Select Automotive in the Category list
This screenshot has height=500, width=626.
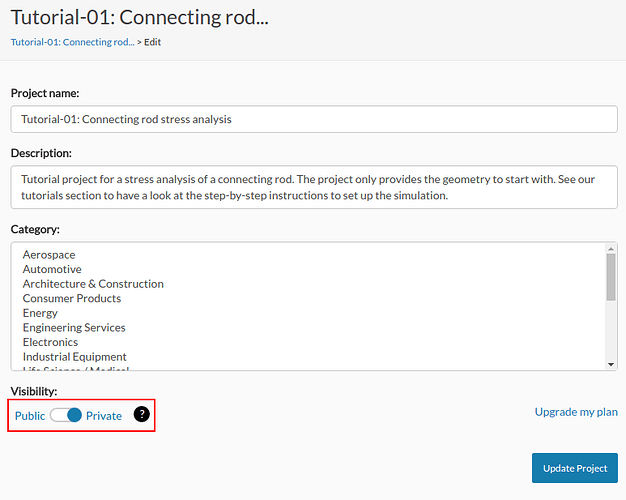52,269
